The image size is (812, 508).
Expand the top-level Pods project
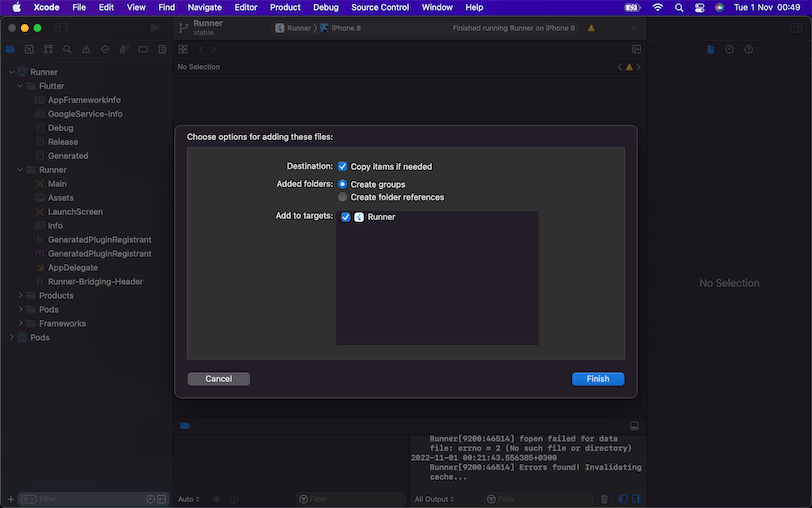tap(11, 337)
